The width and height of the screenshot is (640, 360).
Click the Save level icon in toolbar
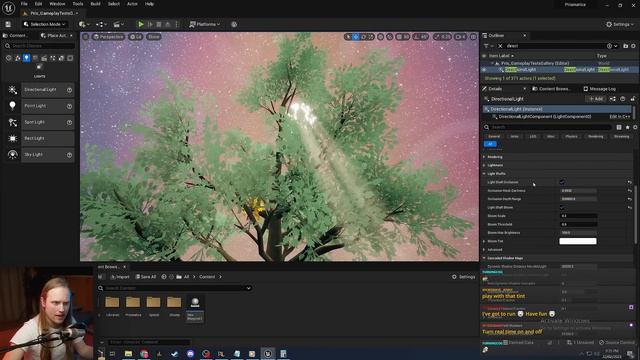[x=8, y=24]
